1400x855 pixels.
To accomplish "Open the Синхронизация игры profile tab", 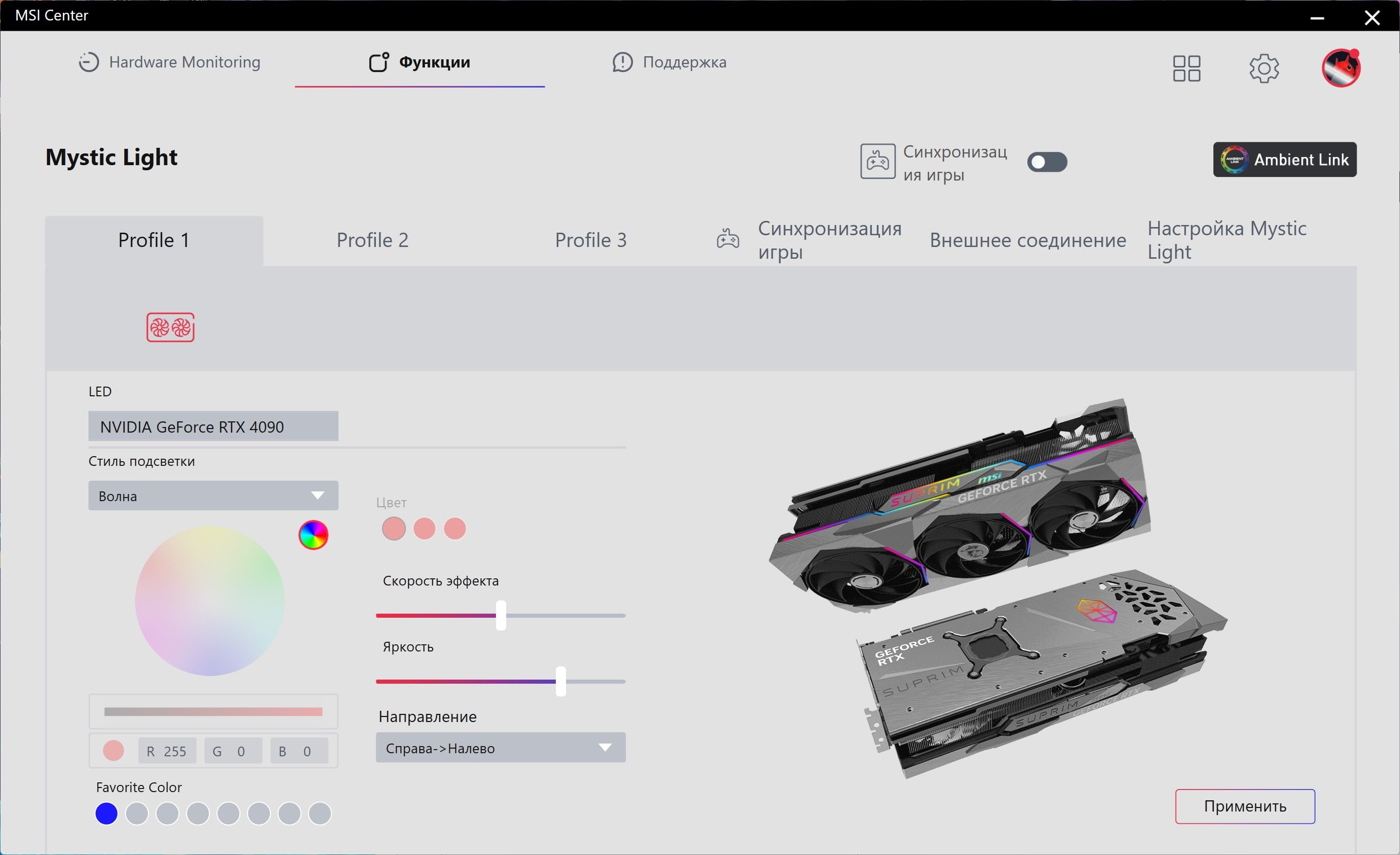I will (x=809, y=240).
